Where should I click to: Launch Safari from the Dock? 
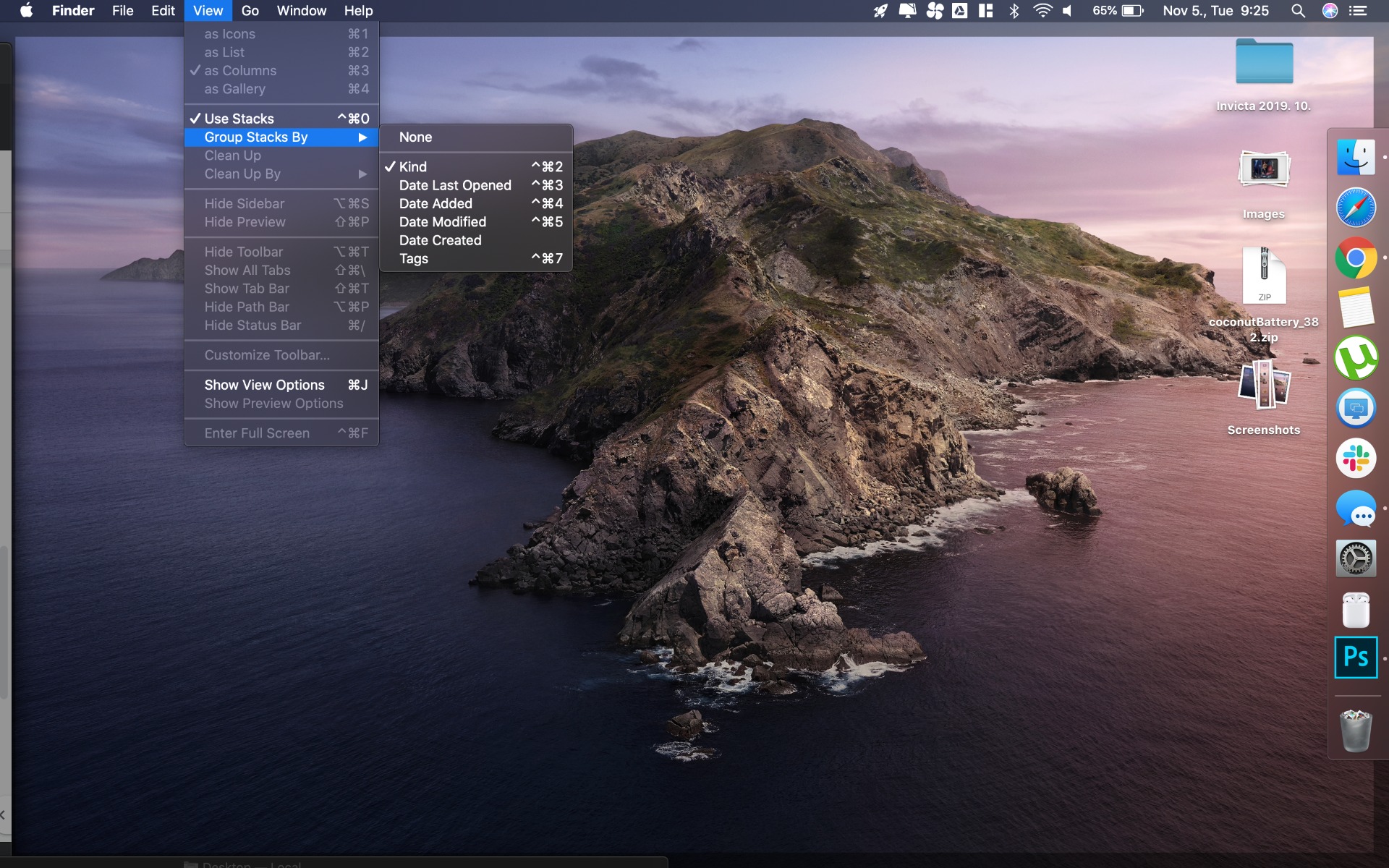click(x=1356, y=208)
